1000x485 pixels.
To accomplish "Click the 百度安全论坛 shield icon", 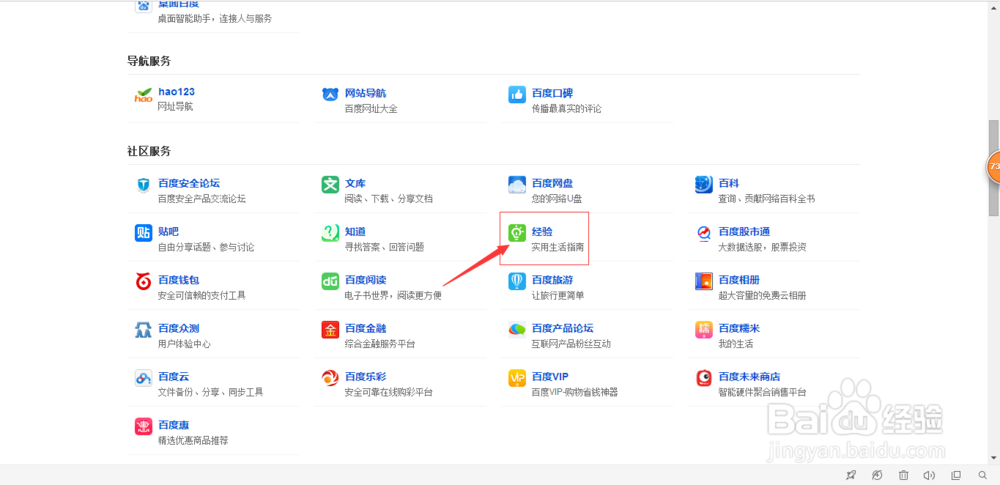I will click(x=143, y=185).
